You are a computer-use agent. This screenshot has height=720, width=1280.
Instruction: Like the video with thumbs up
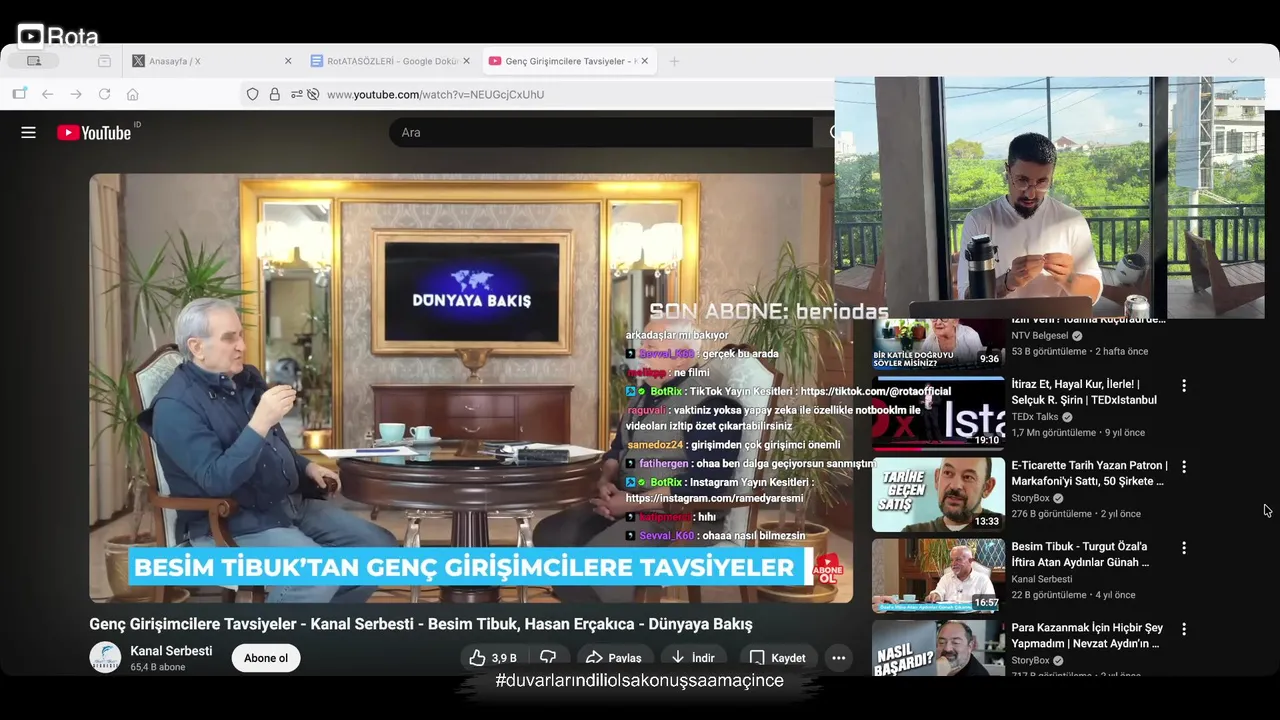coord(493,658)
